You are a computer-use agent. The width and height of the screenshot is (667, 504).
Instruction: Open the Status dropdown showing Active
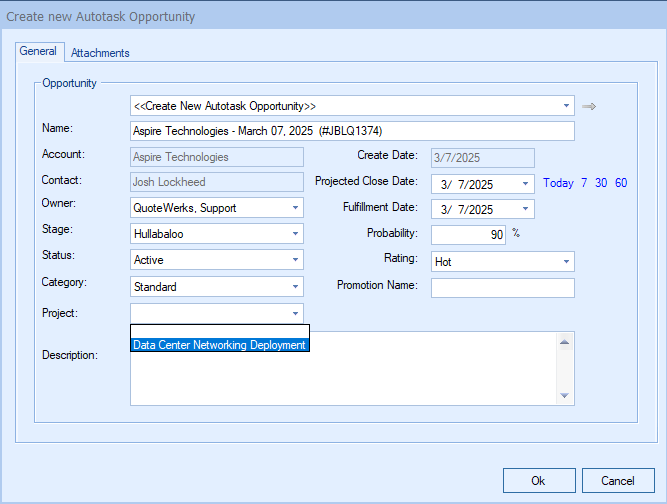tap(295, 260)
